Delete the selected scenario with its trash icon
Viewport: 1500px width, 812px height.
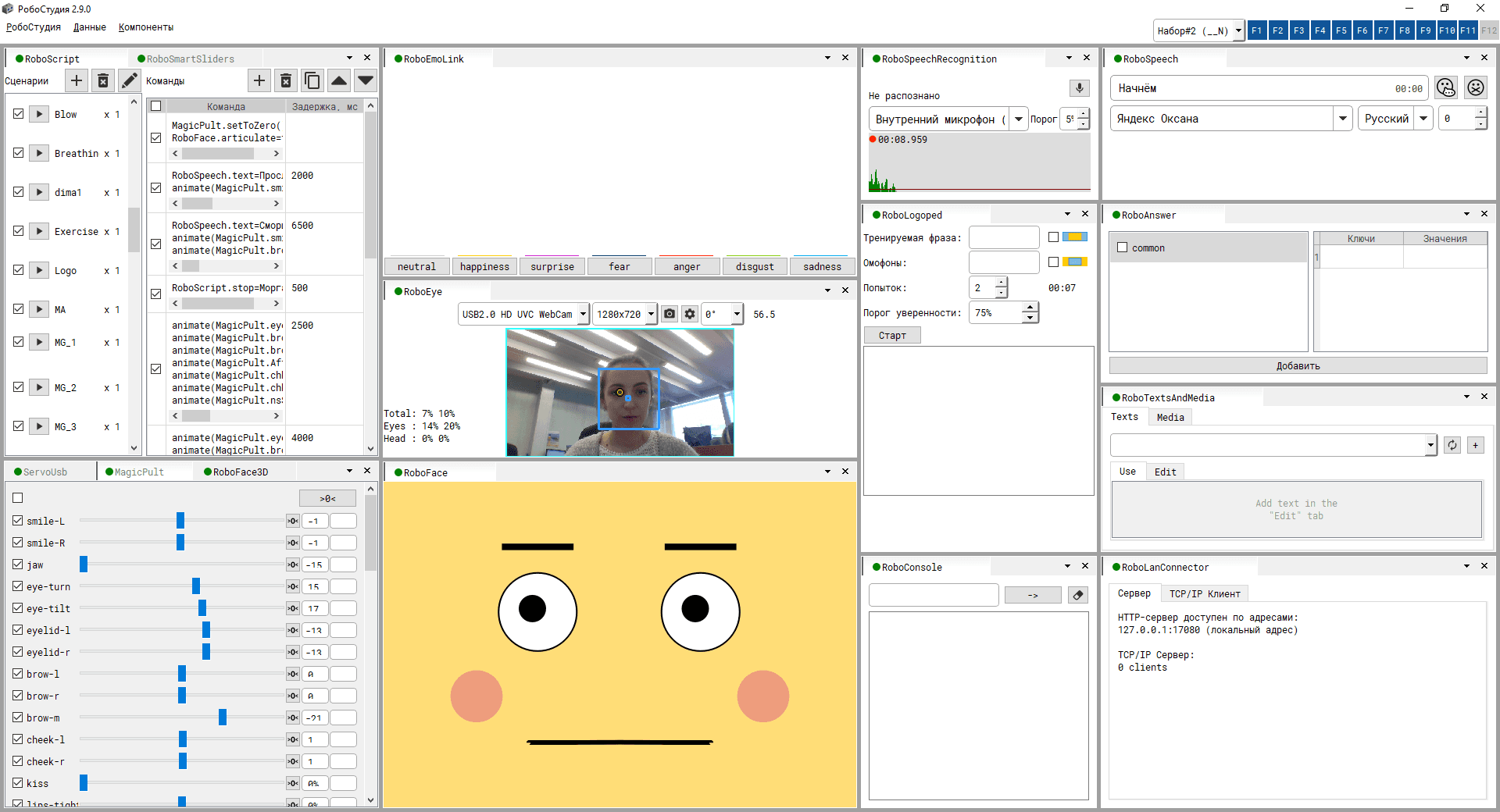[x=103, y=80]
